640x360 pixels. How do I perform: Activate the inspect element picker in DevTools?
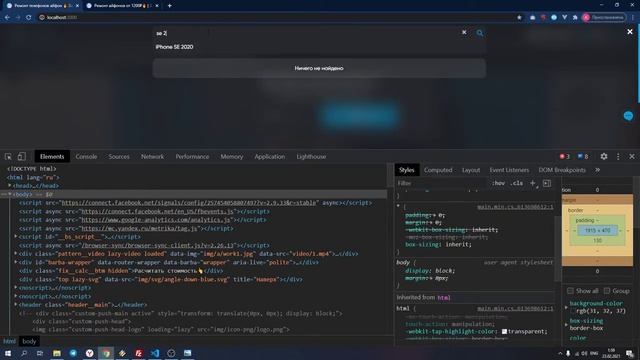tap(8, 157)
